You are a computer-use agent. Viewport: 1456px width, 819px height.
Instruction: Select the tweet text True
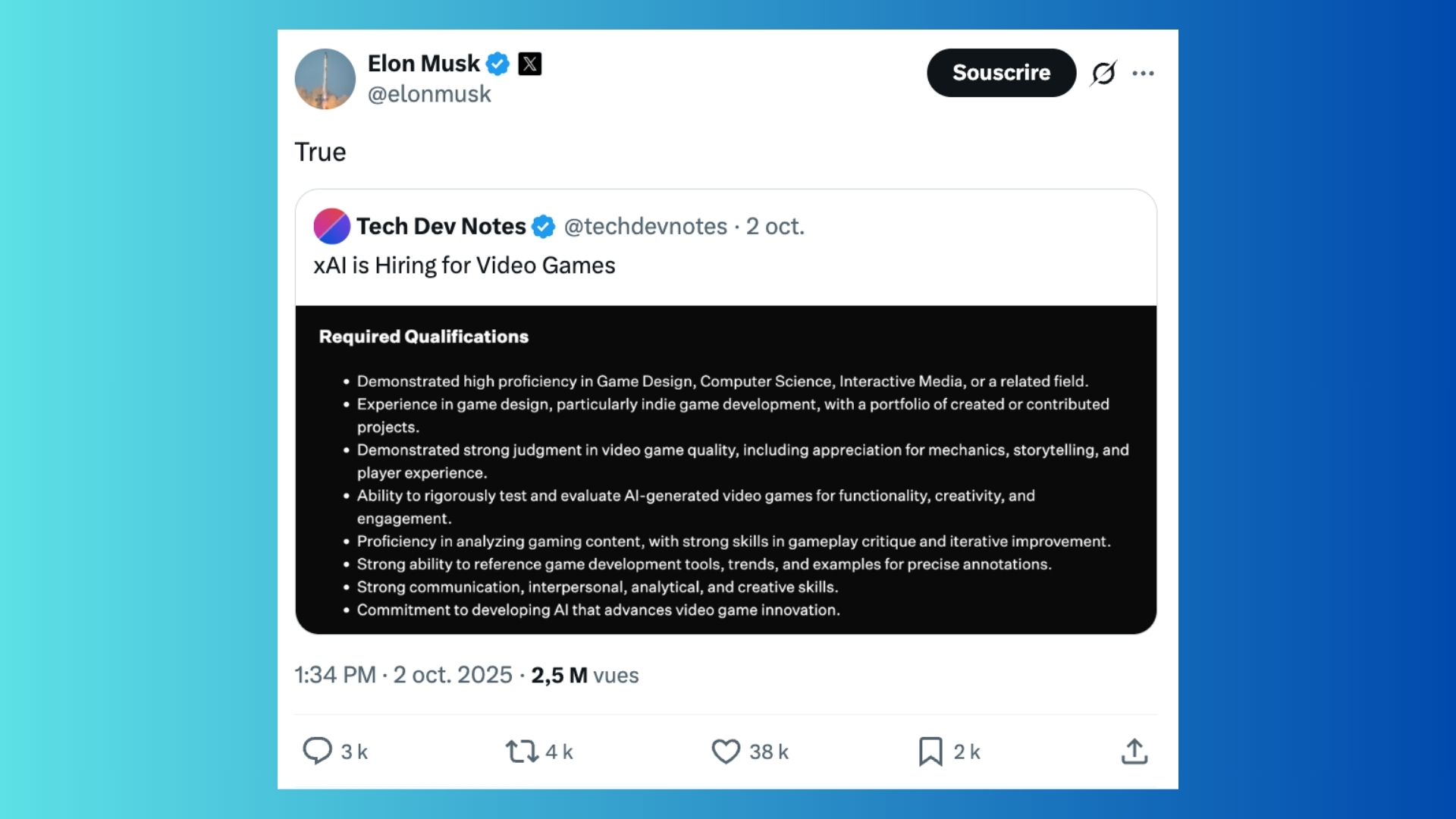(320, 152)
